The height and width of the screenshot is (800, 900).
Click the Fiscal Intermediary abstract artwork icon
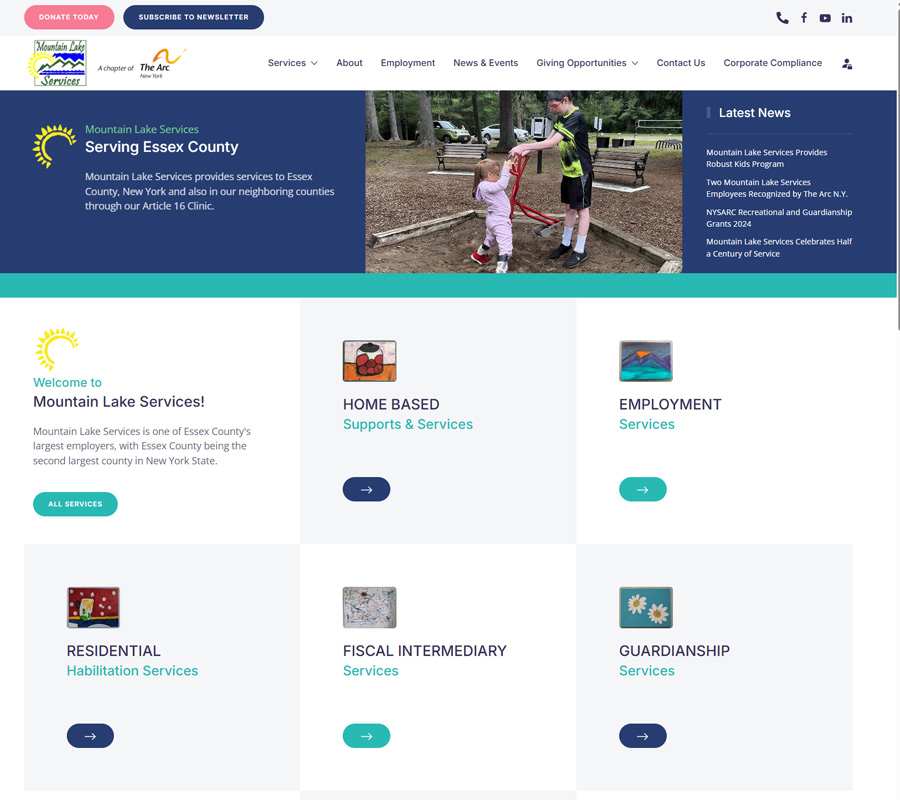pyautogui.click(x=370, y=607)
